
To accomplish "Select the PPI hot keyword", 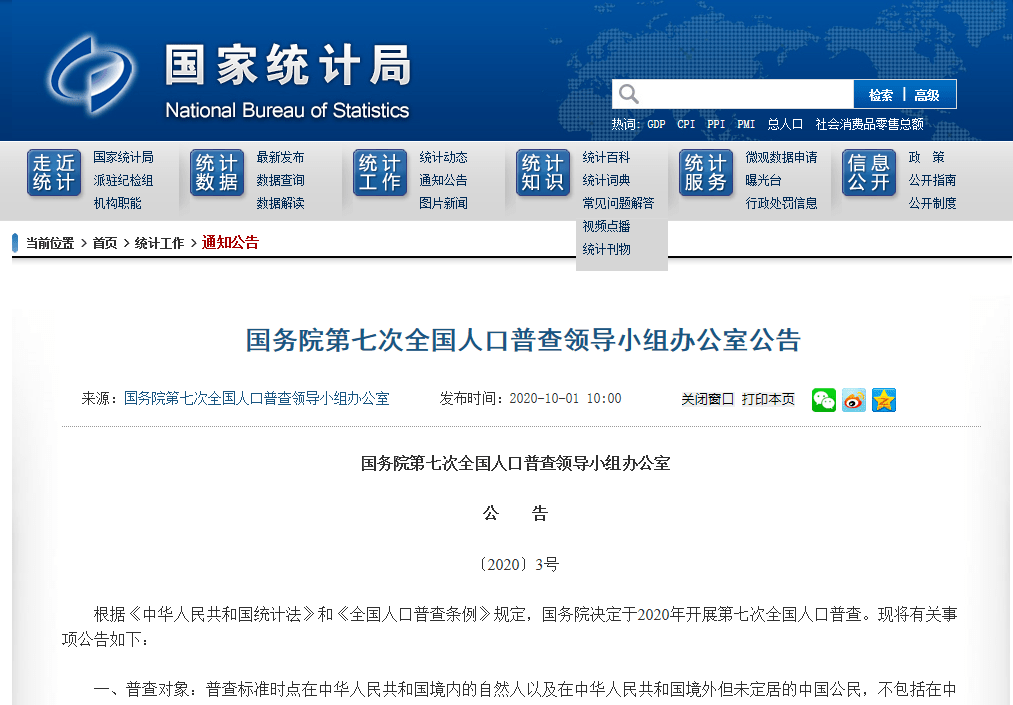I will [x=716, y=124].
